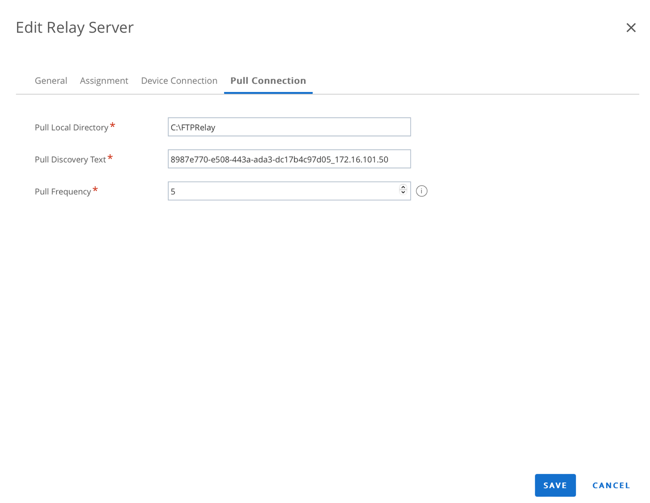Increase Pull Frequency with up arrow
Viewport: 650px width, 503px height.
point(403,187)
